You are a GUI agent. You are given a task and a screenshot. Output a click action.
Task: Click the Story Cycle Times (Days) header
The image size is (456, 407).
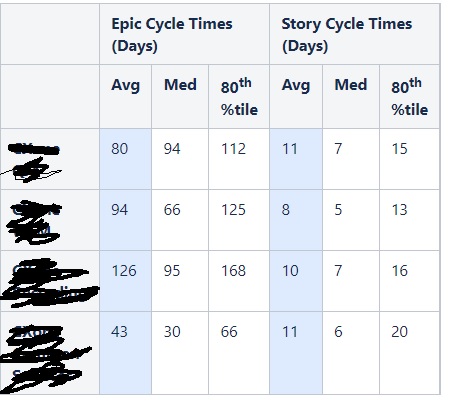point(347,35)
